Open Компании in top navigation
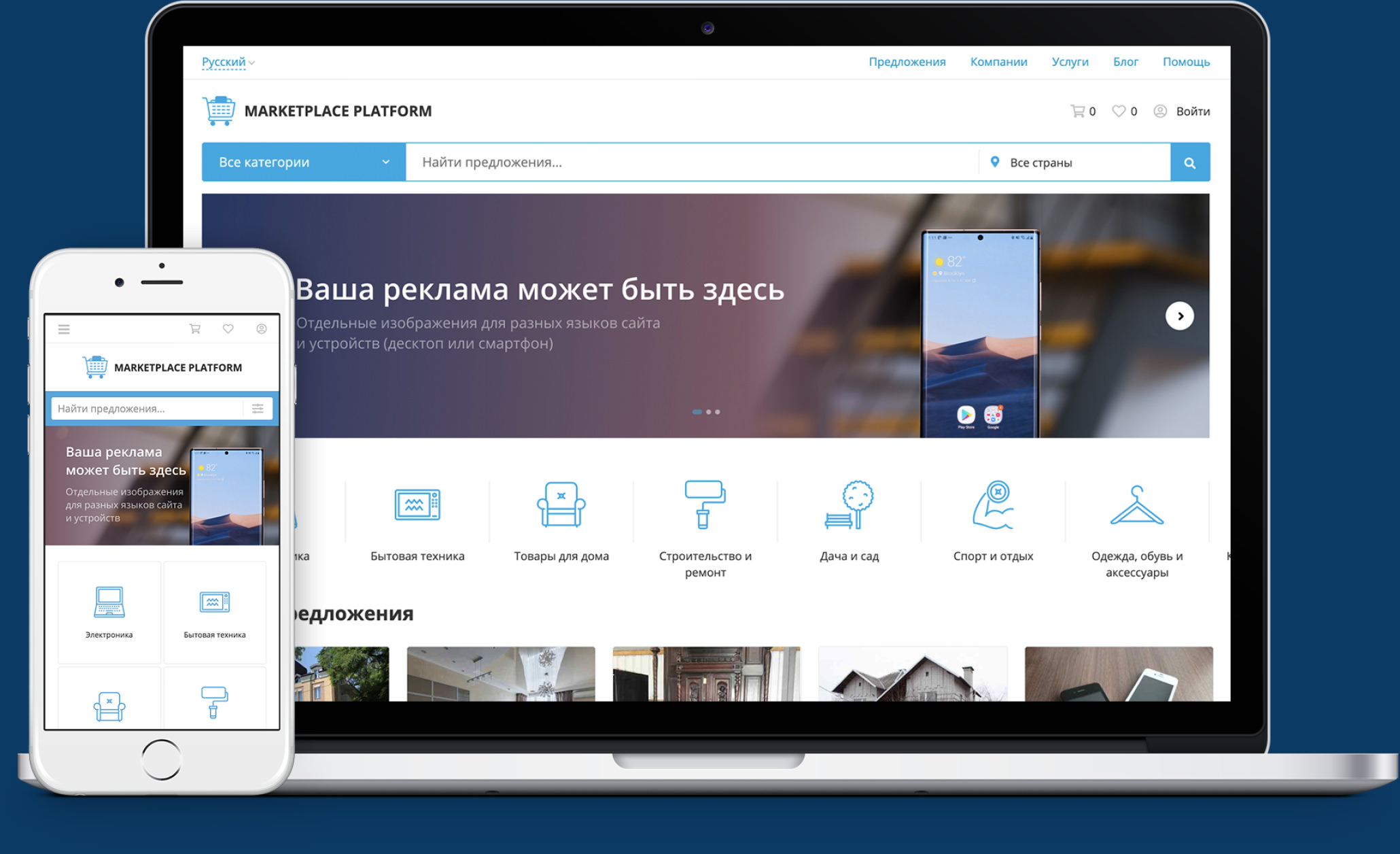1400x854 pixels. (x=998, y=62)
